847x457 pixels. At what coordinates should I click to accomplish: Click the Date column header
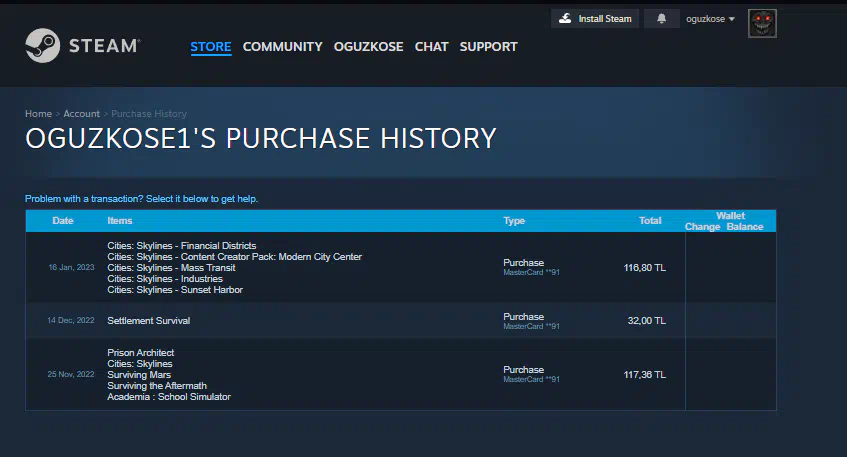pos(63,220)
